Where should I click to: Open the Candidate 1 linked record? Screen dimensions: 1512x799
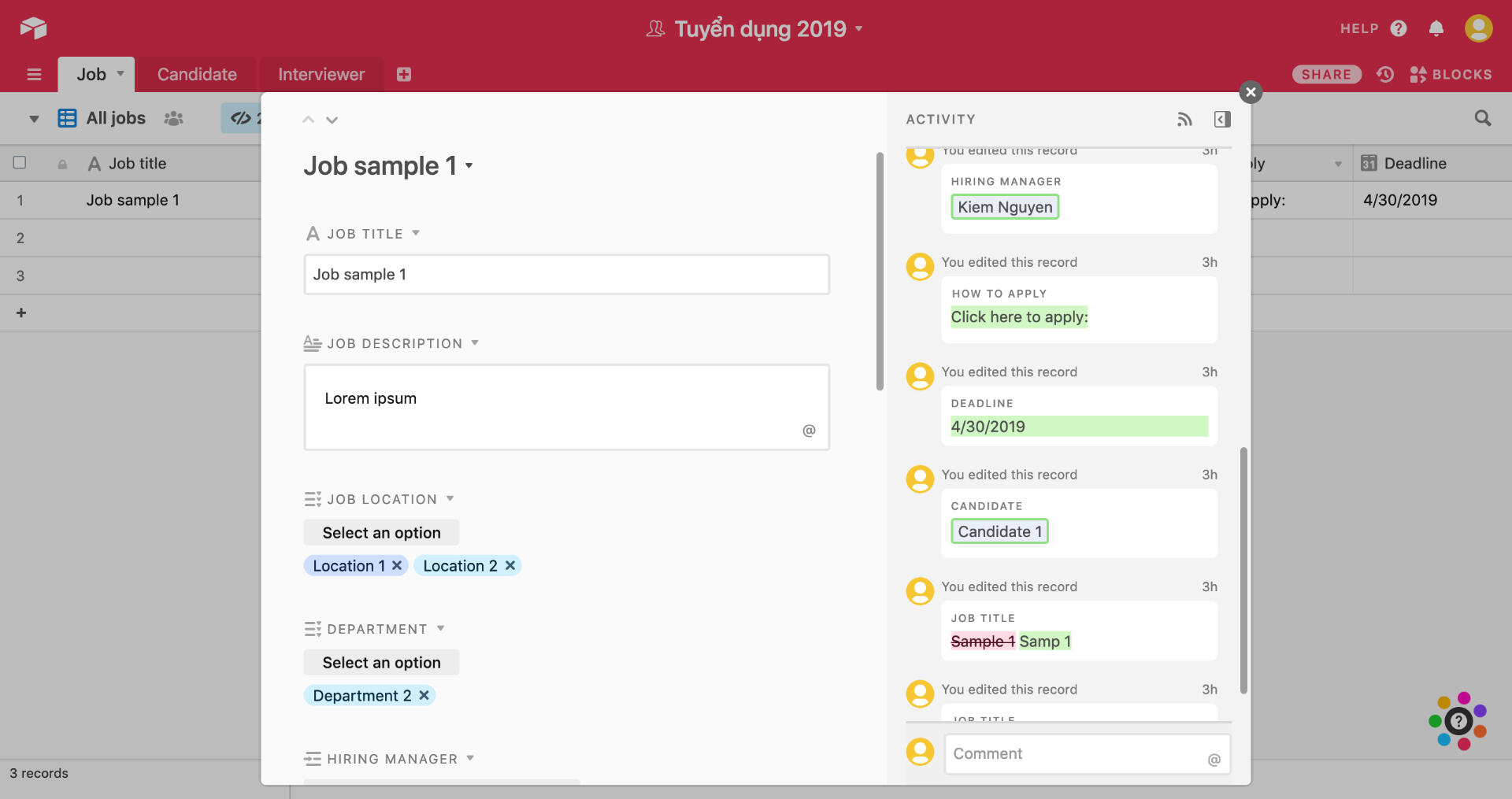(x=999, y=531)
